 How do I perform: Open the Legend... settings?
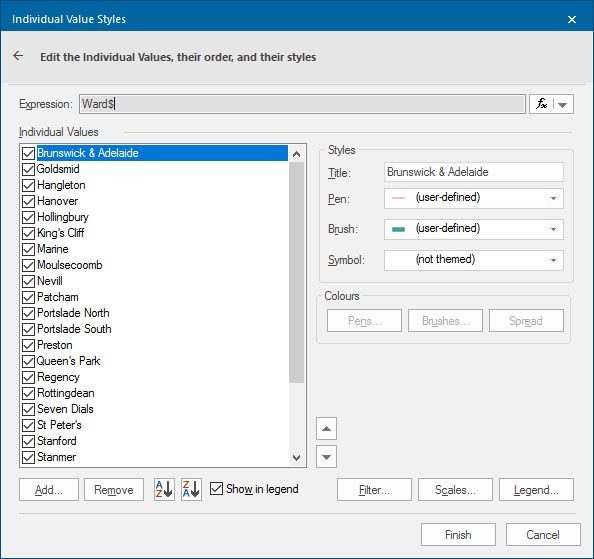(536, 490)
